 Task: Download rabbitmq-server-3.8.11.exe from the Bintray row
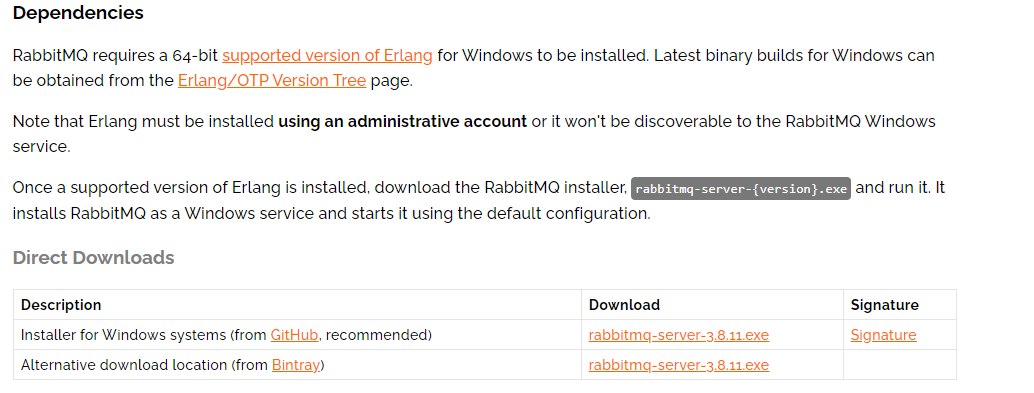[679, 365]
